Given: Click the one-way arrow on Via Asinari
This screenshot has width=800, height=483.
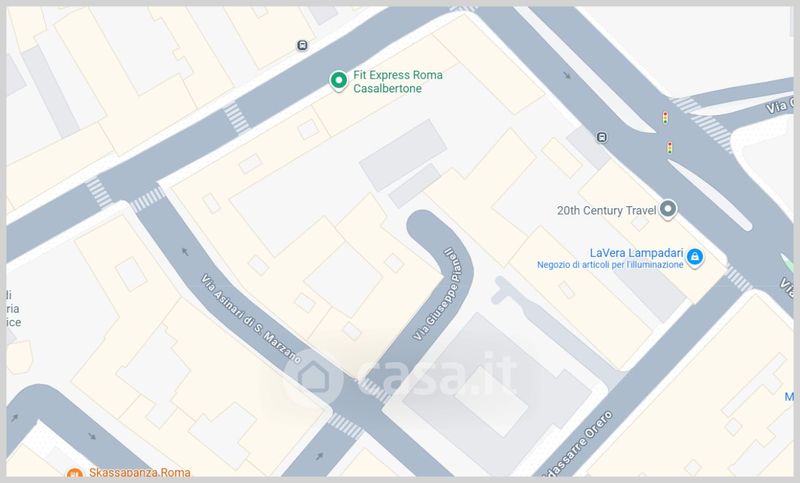Looking at the screenshot, I should tap(185, 251).
